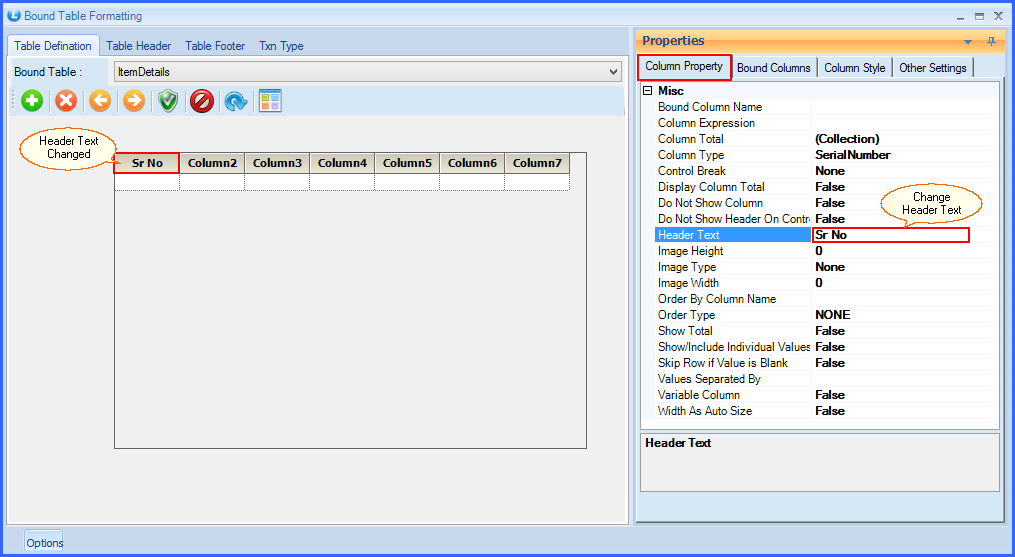The width and height of the screenshot is (1015, 557).
Task: Click the Width As Auto Size value
Action: tap(830, 411)
